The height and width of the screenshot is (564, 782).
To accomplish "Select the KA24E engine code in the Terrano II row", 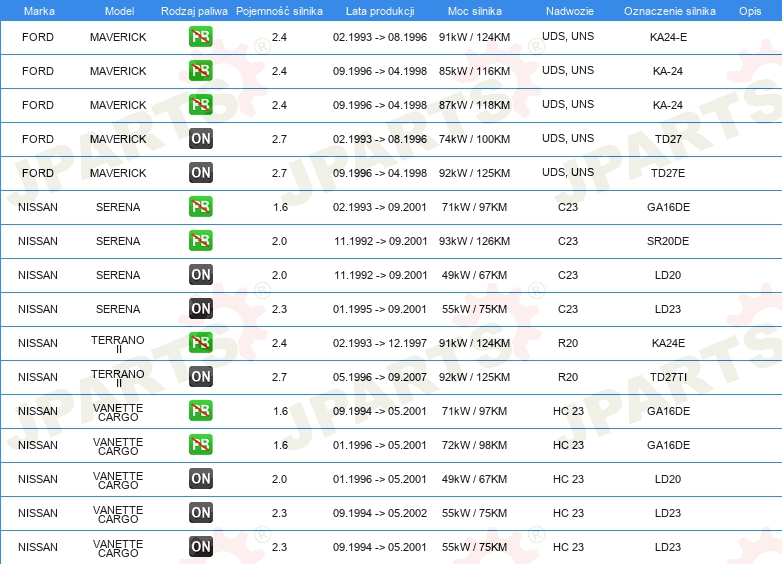I will (668, 343).
